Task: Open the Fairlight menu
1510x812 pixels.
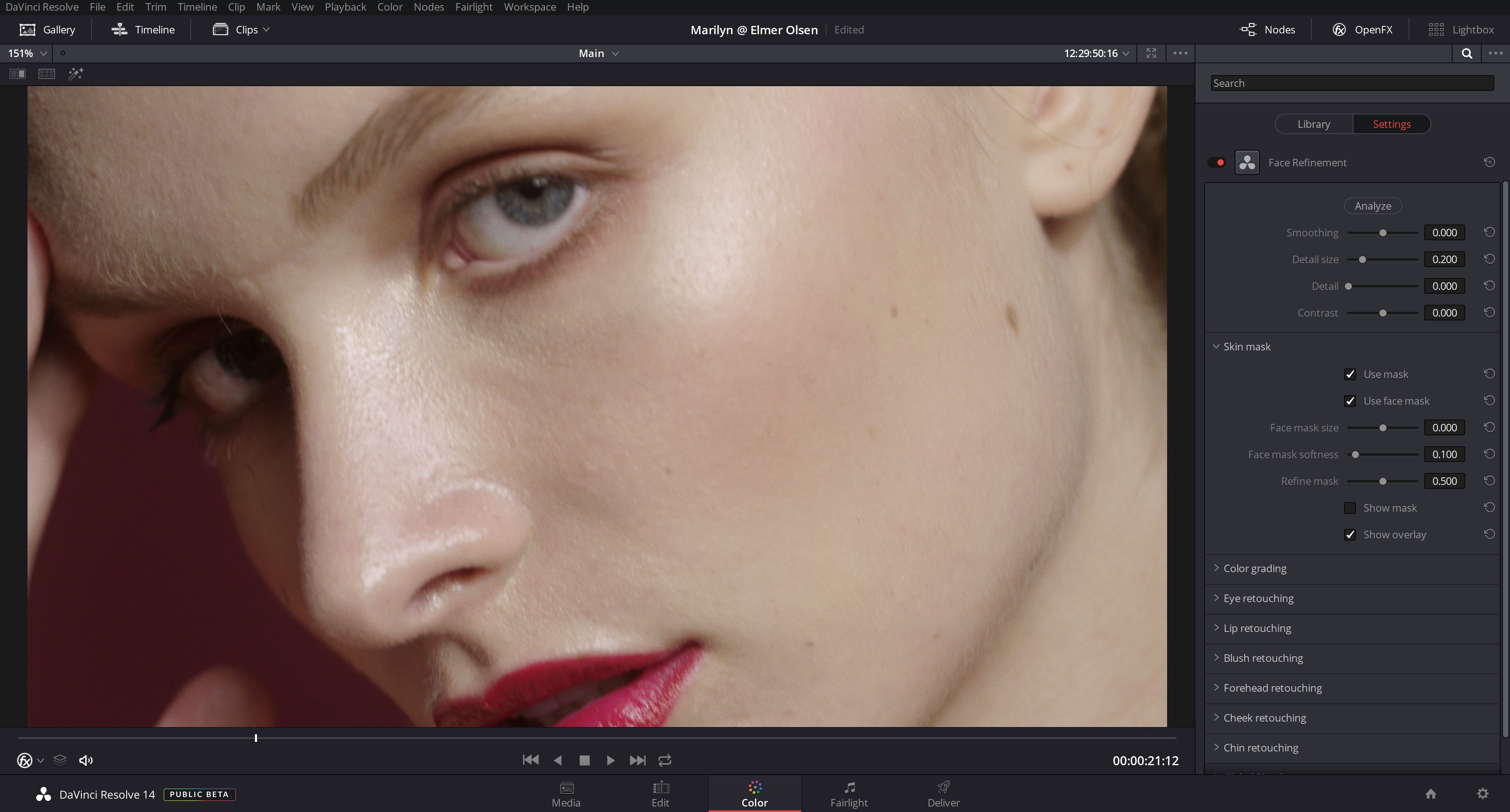Action: pos(473,7)
